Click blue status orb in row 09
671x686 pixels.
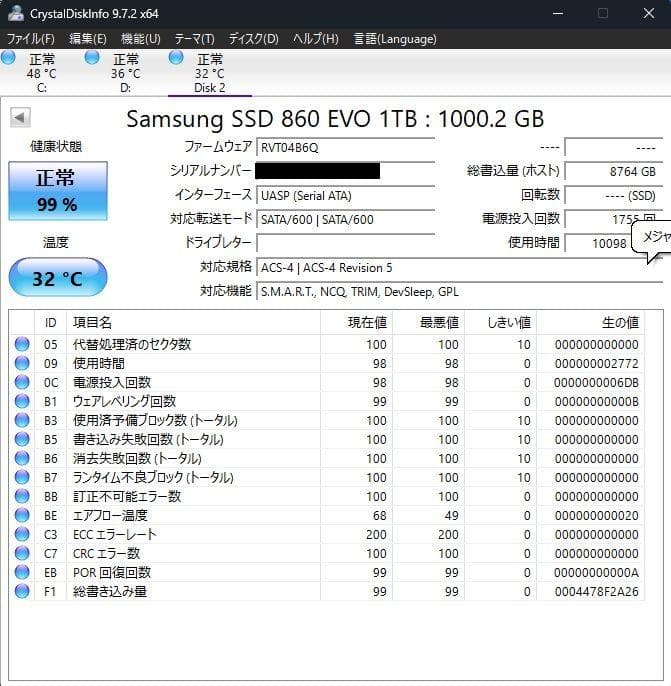click(22, 363)
